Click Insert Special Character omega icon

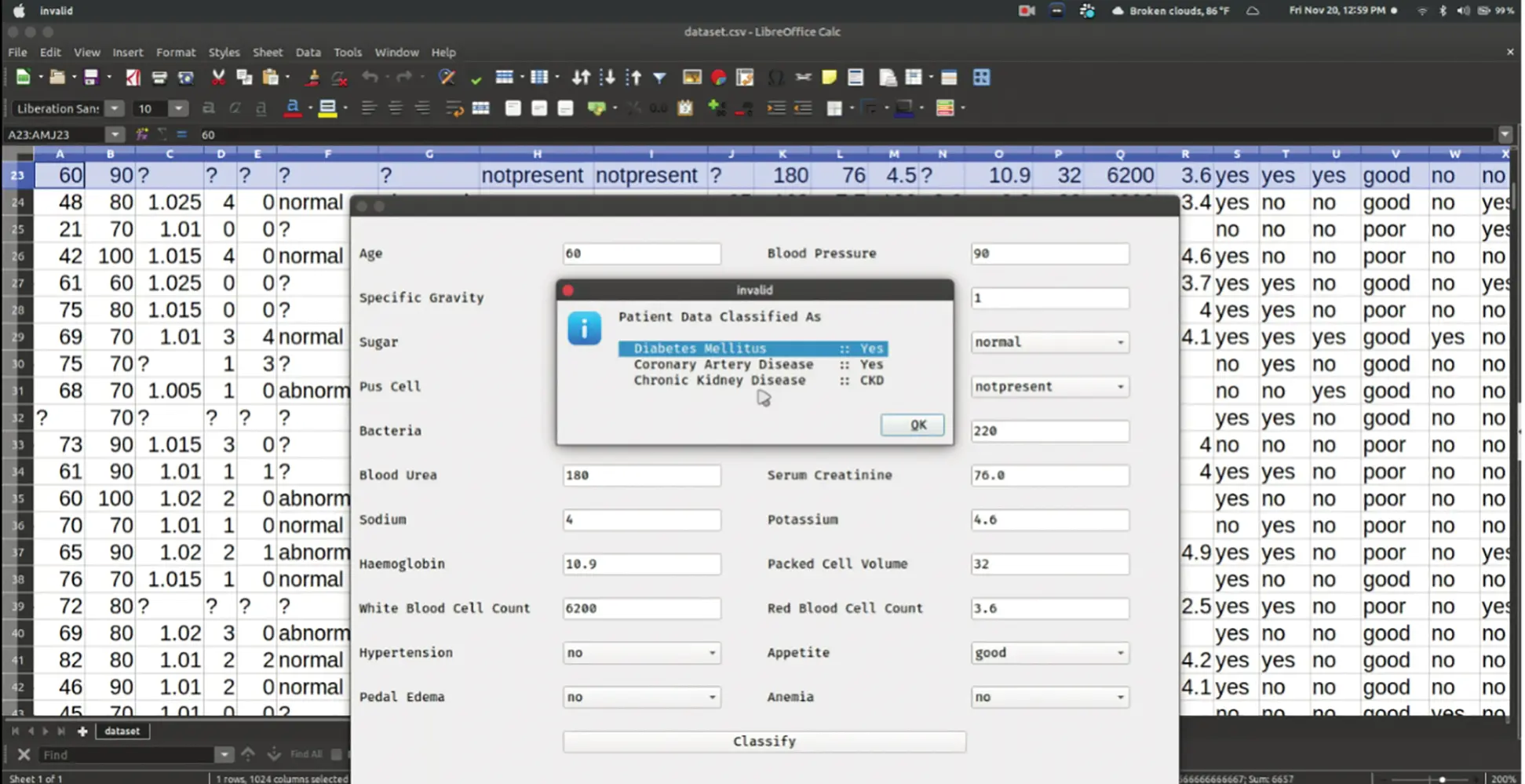[776, 78]
